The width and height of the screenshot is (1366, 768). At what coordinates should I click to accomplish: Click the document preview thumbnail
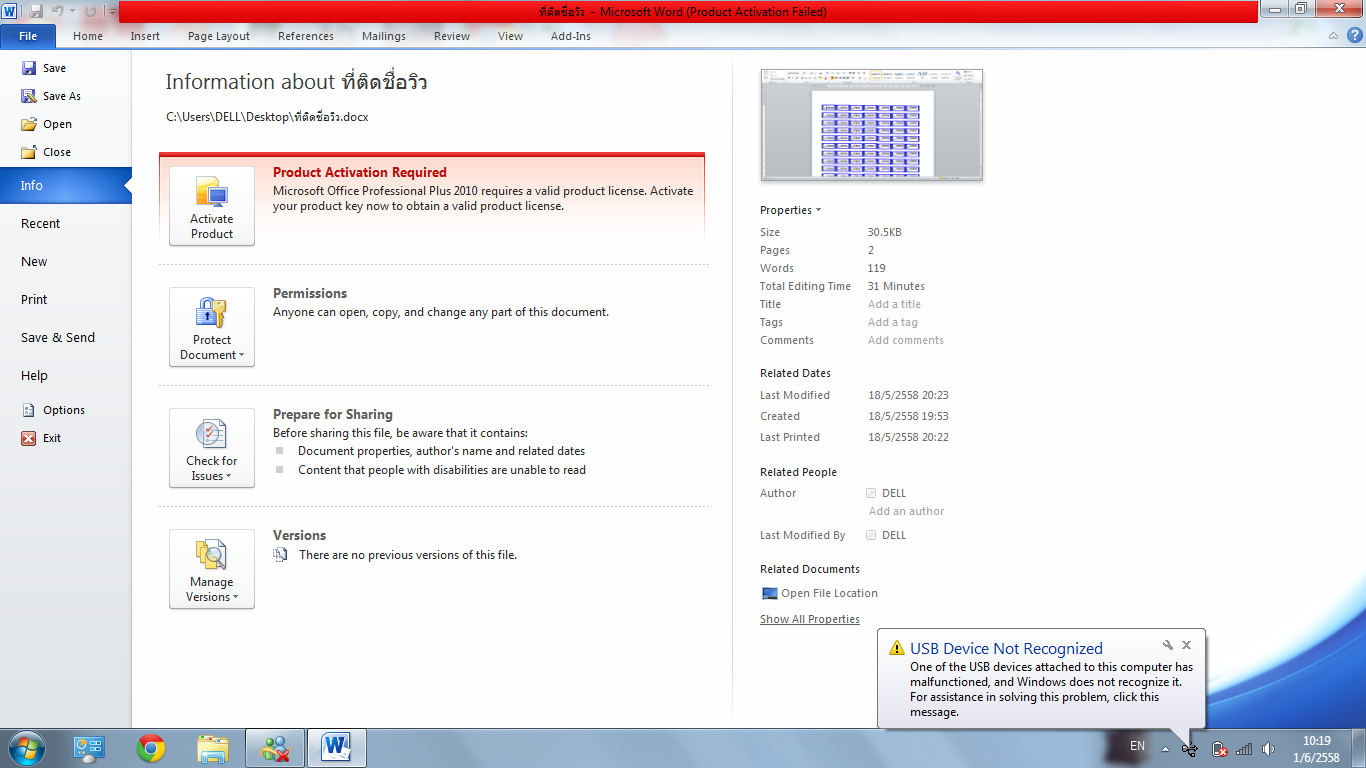tap(872, 125)
